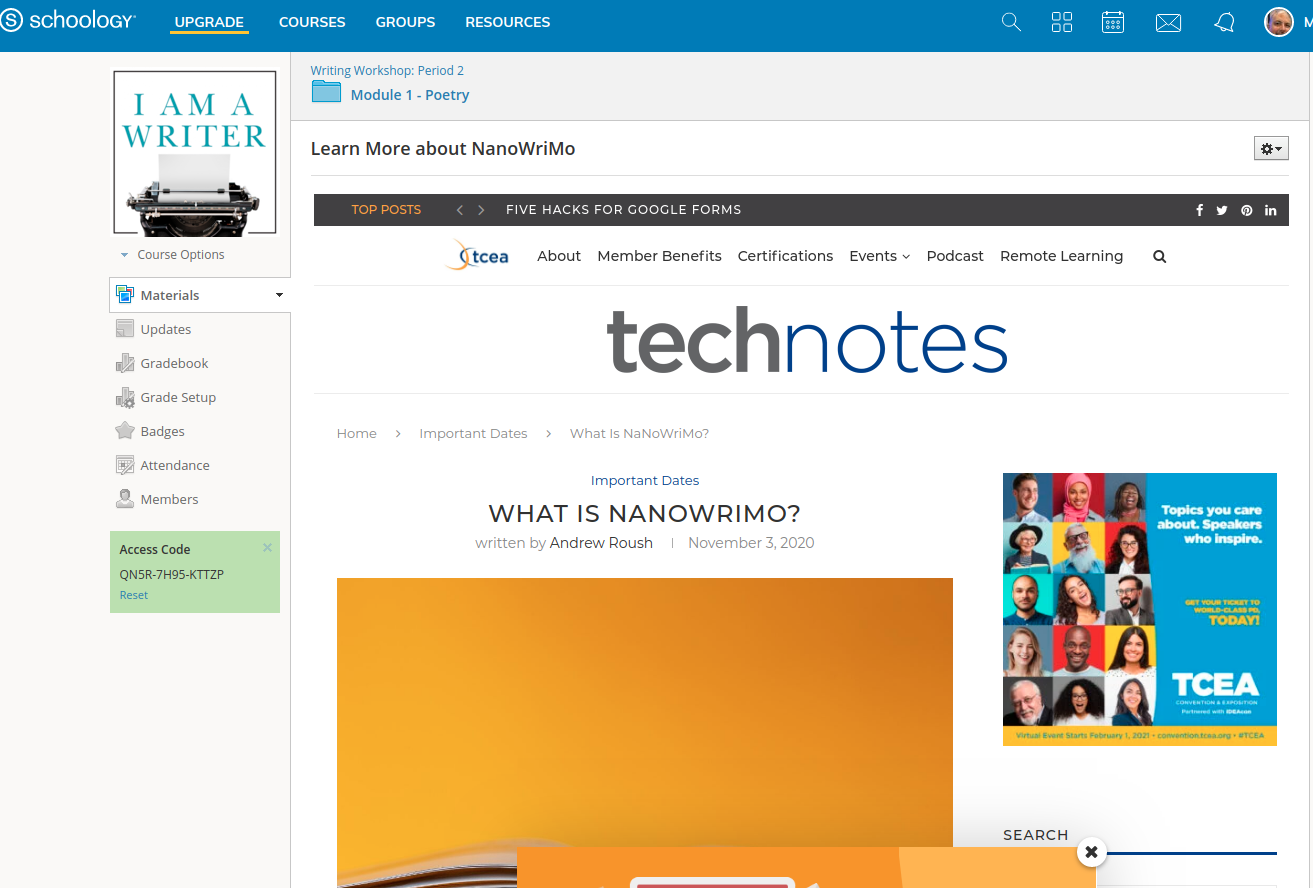Open Badges in course sidebar

162,431
